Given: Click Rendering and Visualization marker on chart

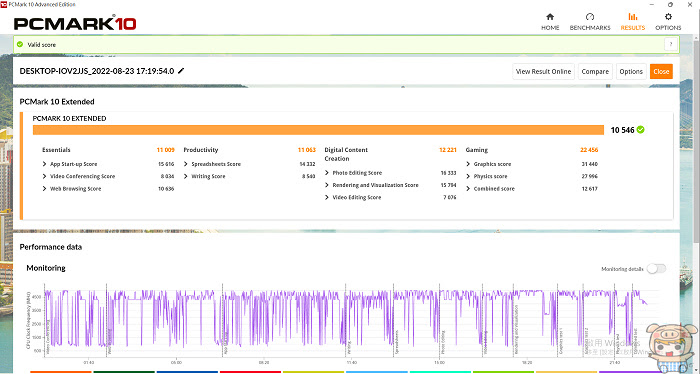Looking at the screenshot, I should (x=517, y=329).
